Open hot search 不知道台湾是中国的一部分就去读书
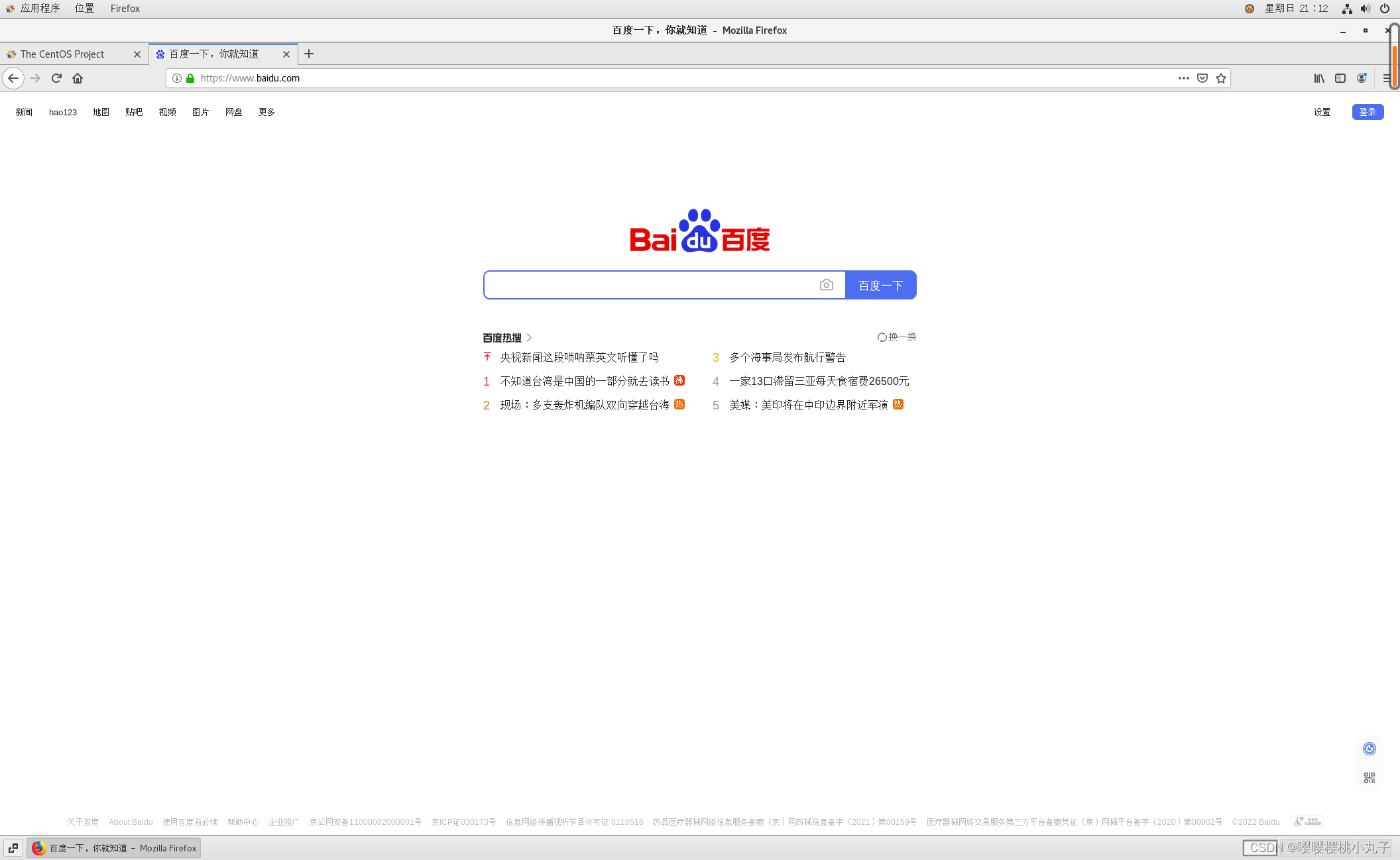This screenshot has height=860, width=1400. tap(585, 381)
